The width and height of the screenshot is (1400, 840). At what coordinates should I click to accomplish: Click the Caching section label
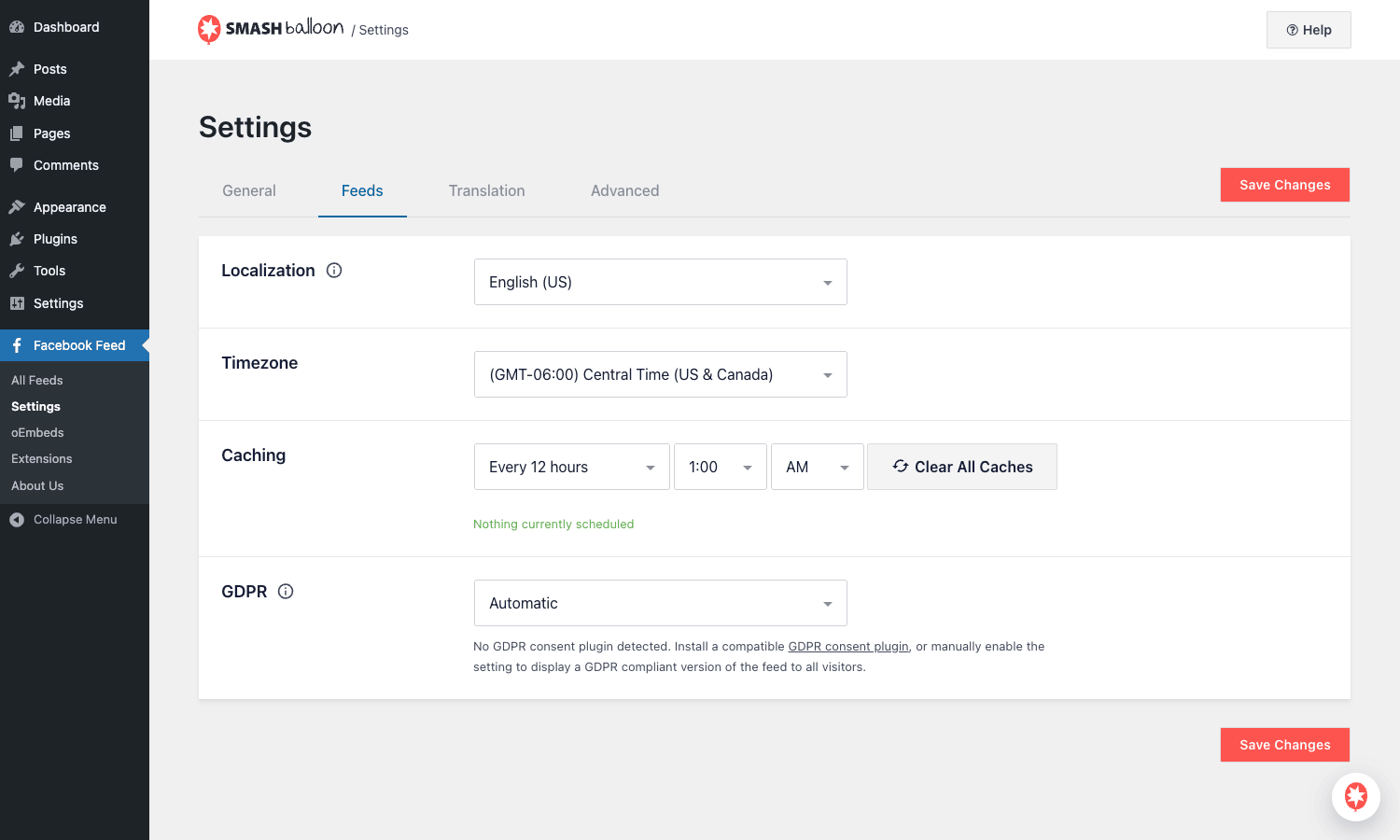[254, 455]
